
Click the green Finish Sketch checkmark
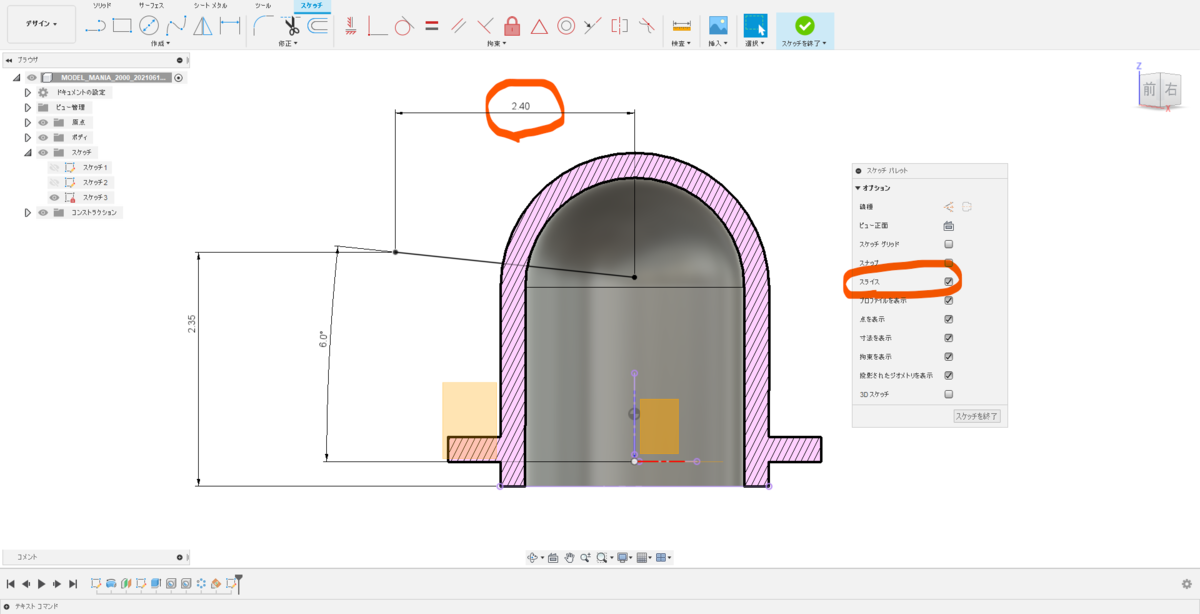point(804,26)
